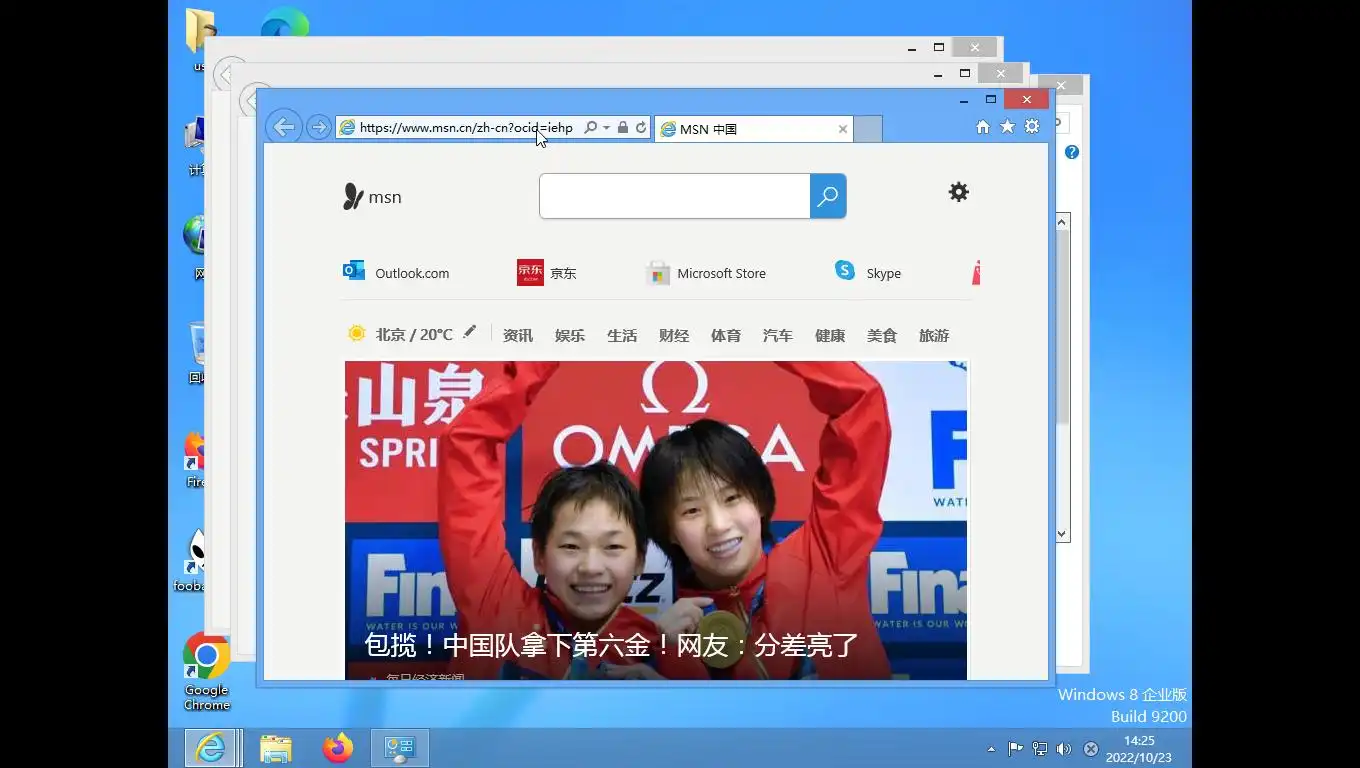Open IE tools gear menu
This screenshot has width=1360, height=768.
tap(1032, 126)
